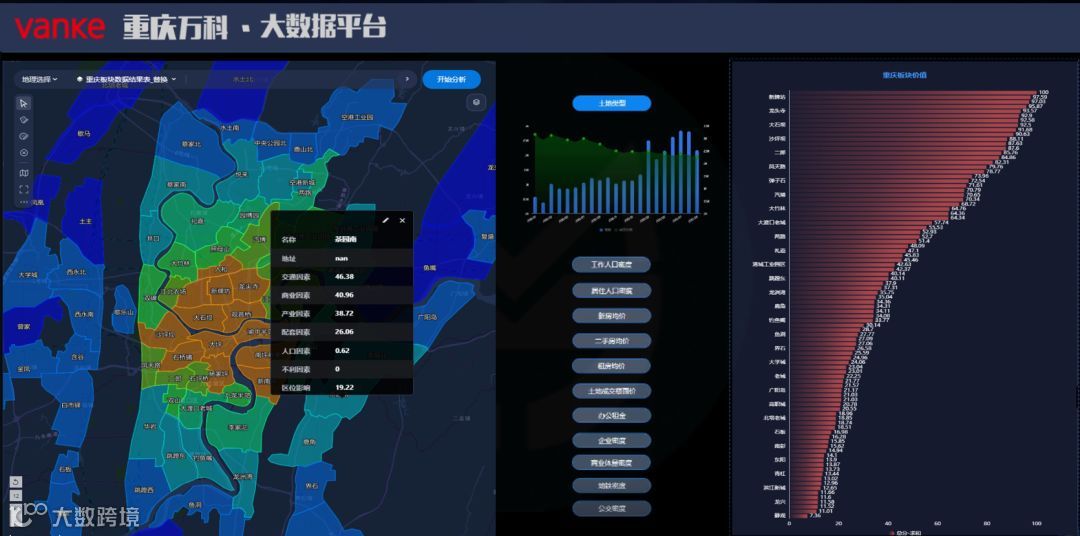Select the 土地类型 button
Image resolution: width=1080 pixels, height=536 pixels.
tap(612, 103)
